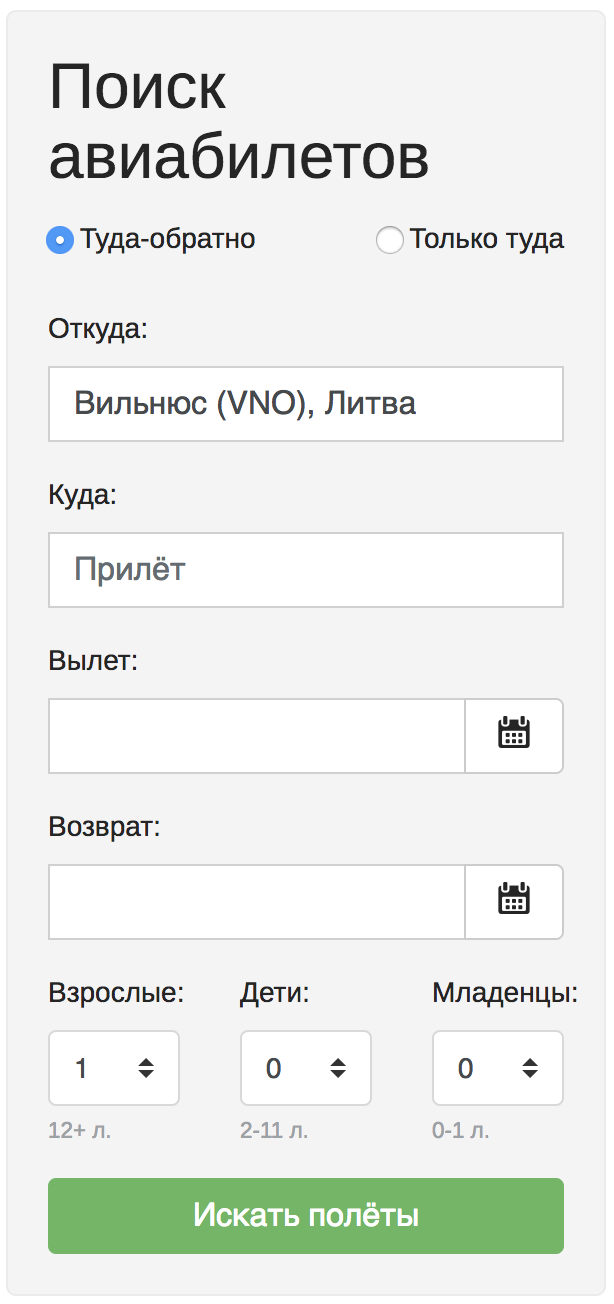Open the calendar for the Возврат date
Image resolution: width=614 pixels, height=1304 pixels.
(514, 902)
